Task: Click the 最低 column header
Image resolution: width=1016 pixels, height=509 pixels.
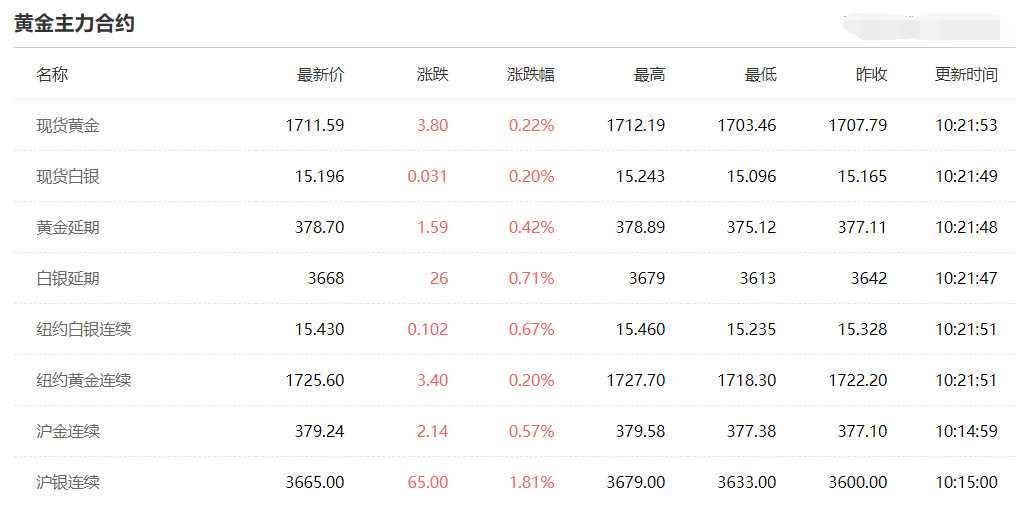Action: (760, 74)
